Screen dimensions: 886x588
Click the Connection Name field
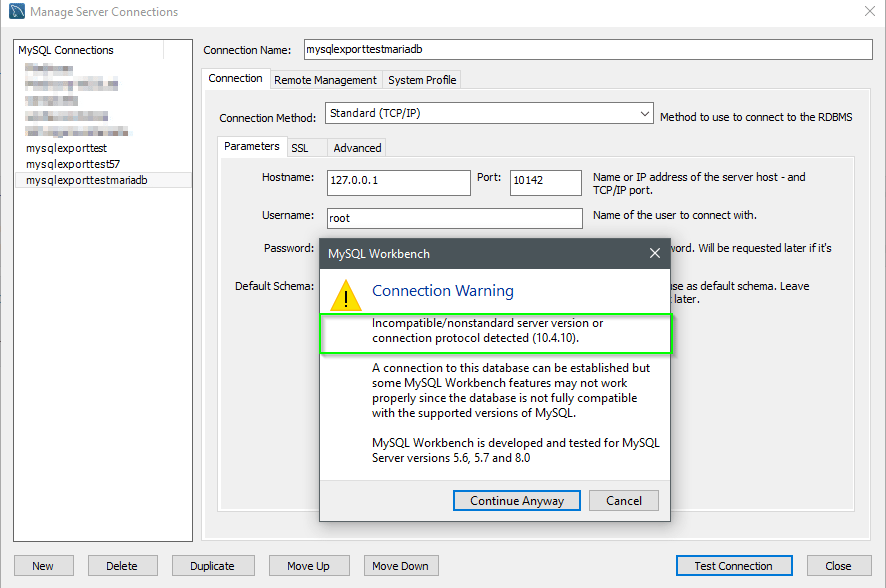[x=588, y=50]
